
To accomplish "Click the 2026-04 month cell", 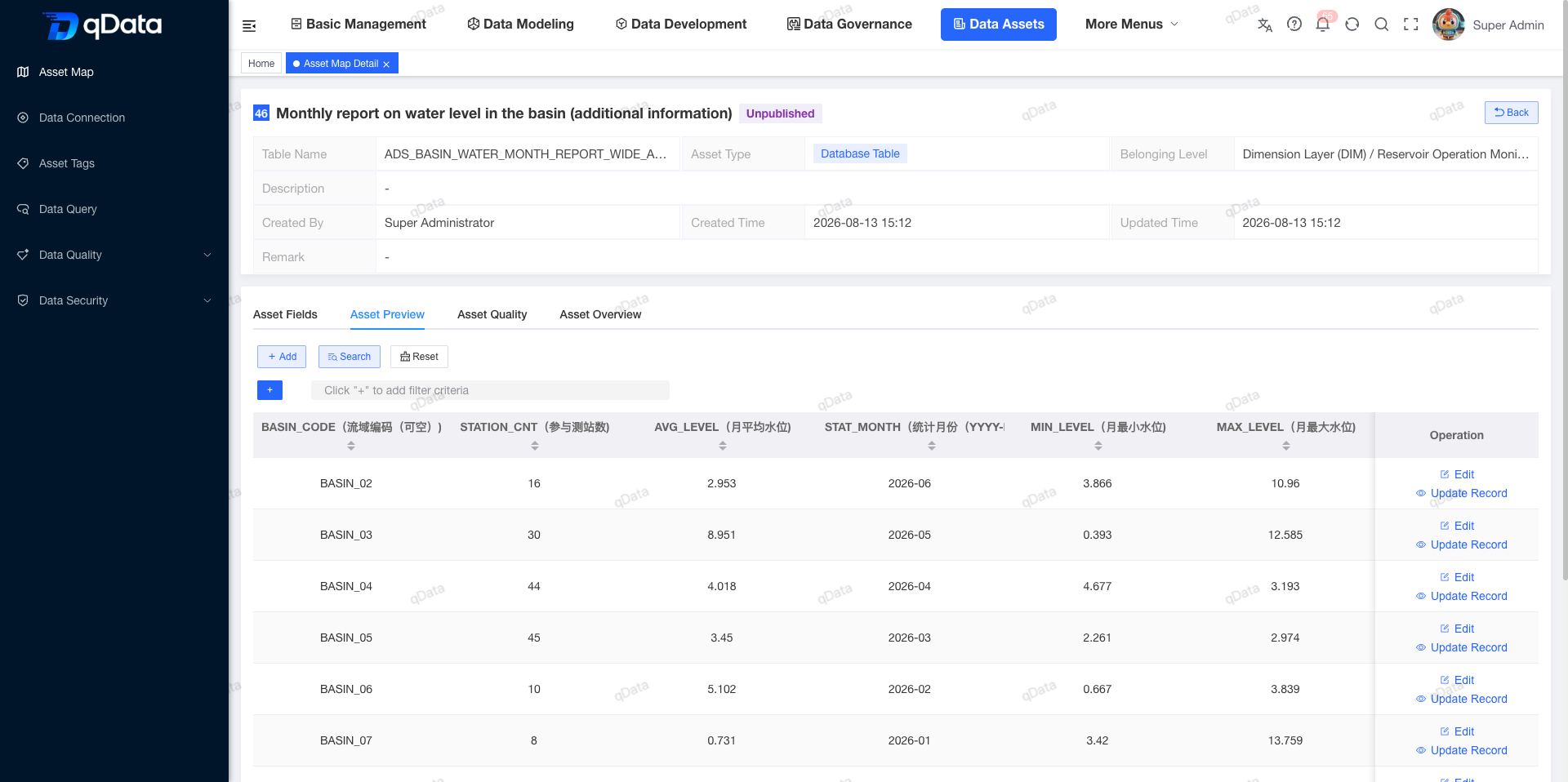I will 909,586.
